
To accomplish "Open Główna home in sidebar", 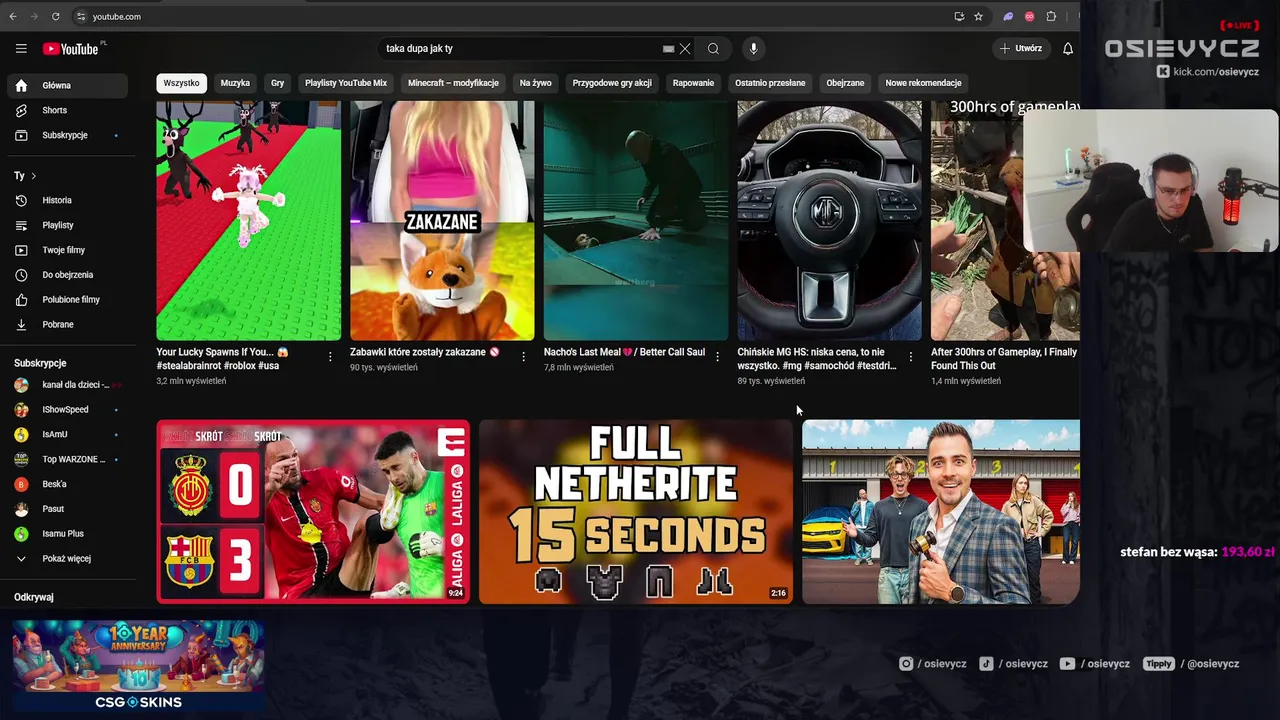I will [x=68, y=85].
